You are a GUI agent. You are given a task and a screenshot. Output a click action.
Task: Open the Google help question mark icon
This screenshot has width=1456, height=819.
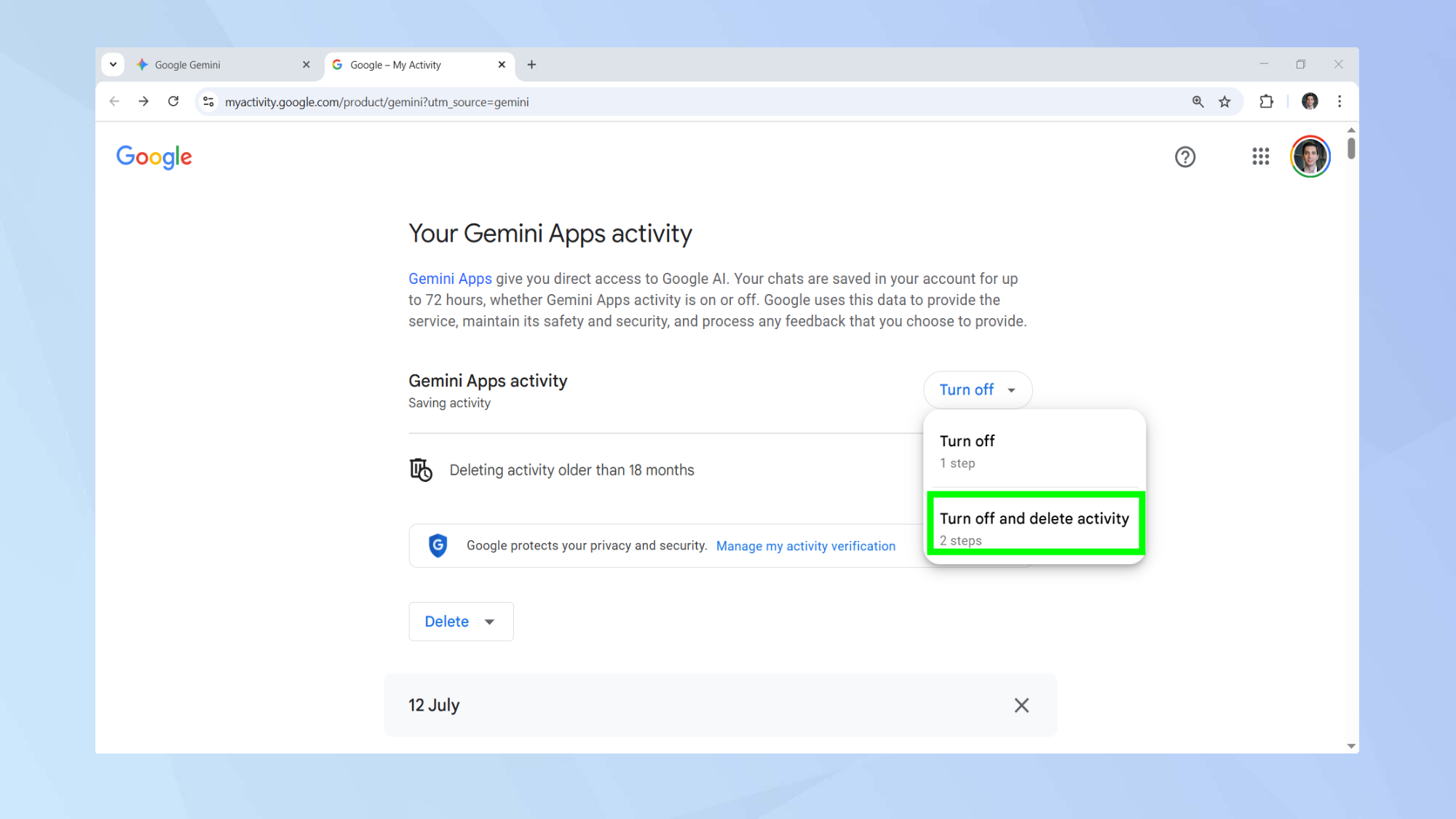click(x=1184, y=157)
